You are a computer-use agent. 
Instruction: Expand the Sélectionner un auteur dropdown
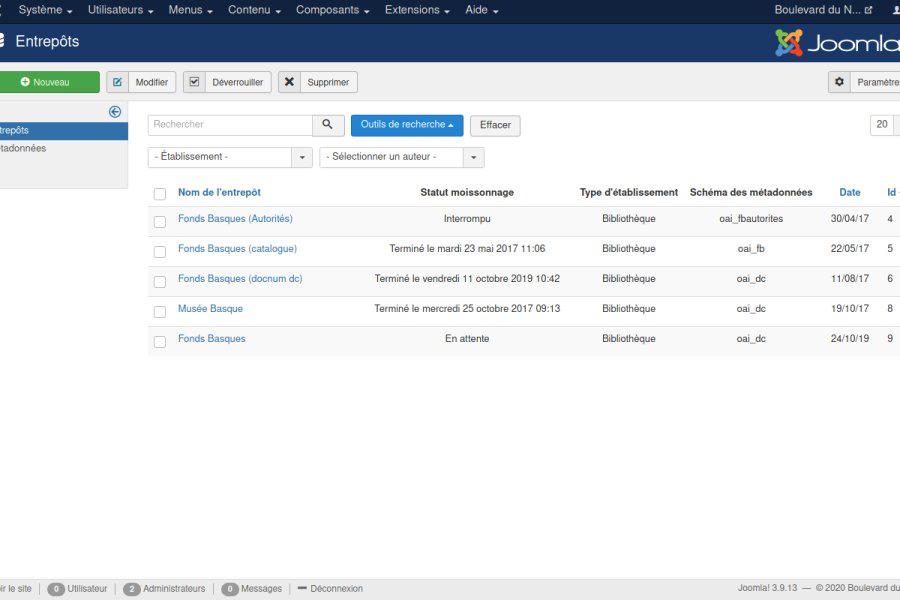(401, 157)
